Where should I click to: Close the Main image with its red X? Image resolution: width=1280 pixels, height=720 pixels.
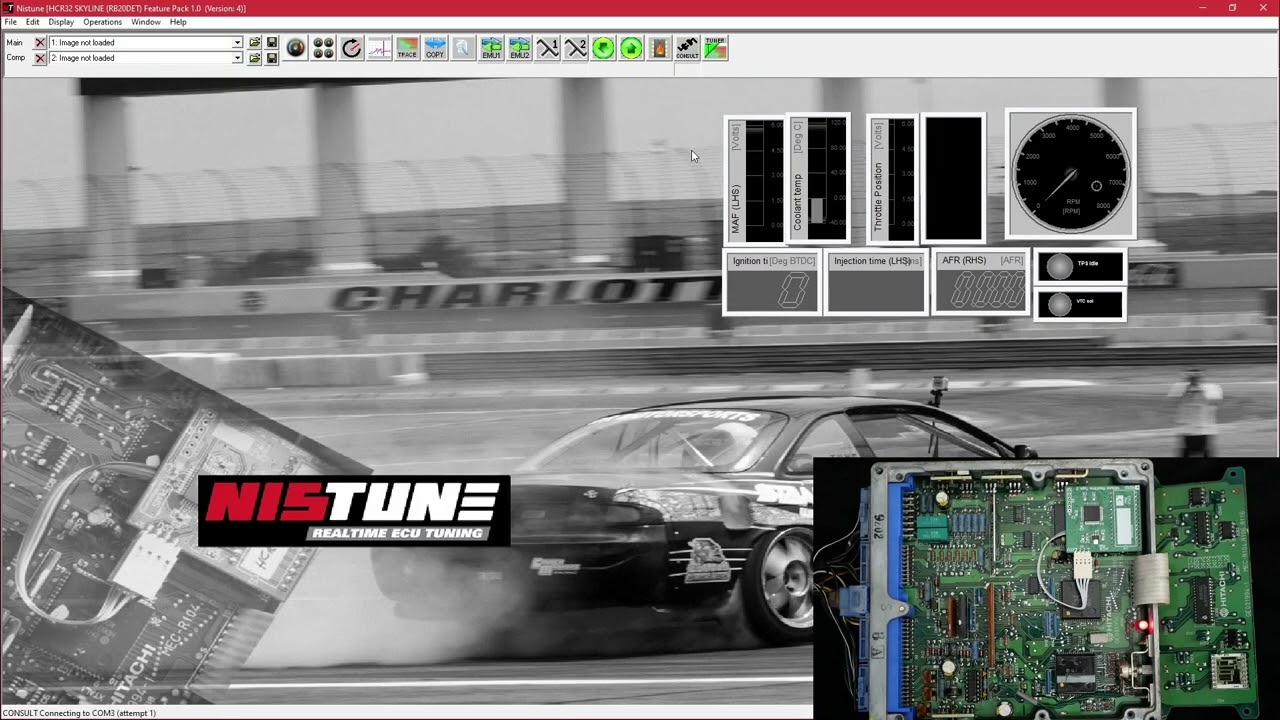coord(40,43)
